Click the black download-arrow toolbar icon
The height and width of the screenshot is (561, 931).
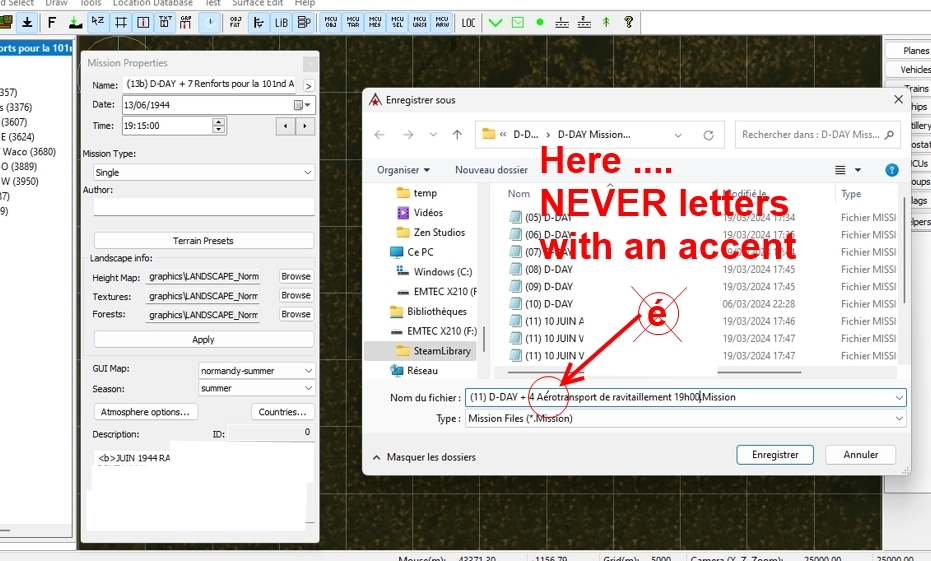[x=27, y=23]
